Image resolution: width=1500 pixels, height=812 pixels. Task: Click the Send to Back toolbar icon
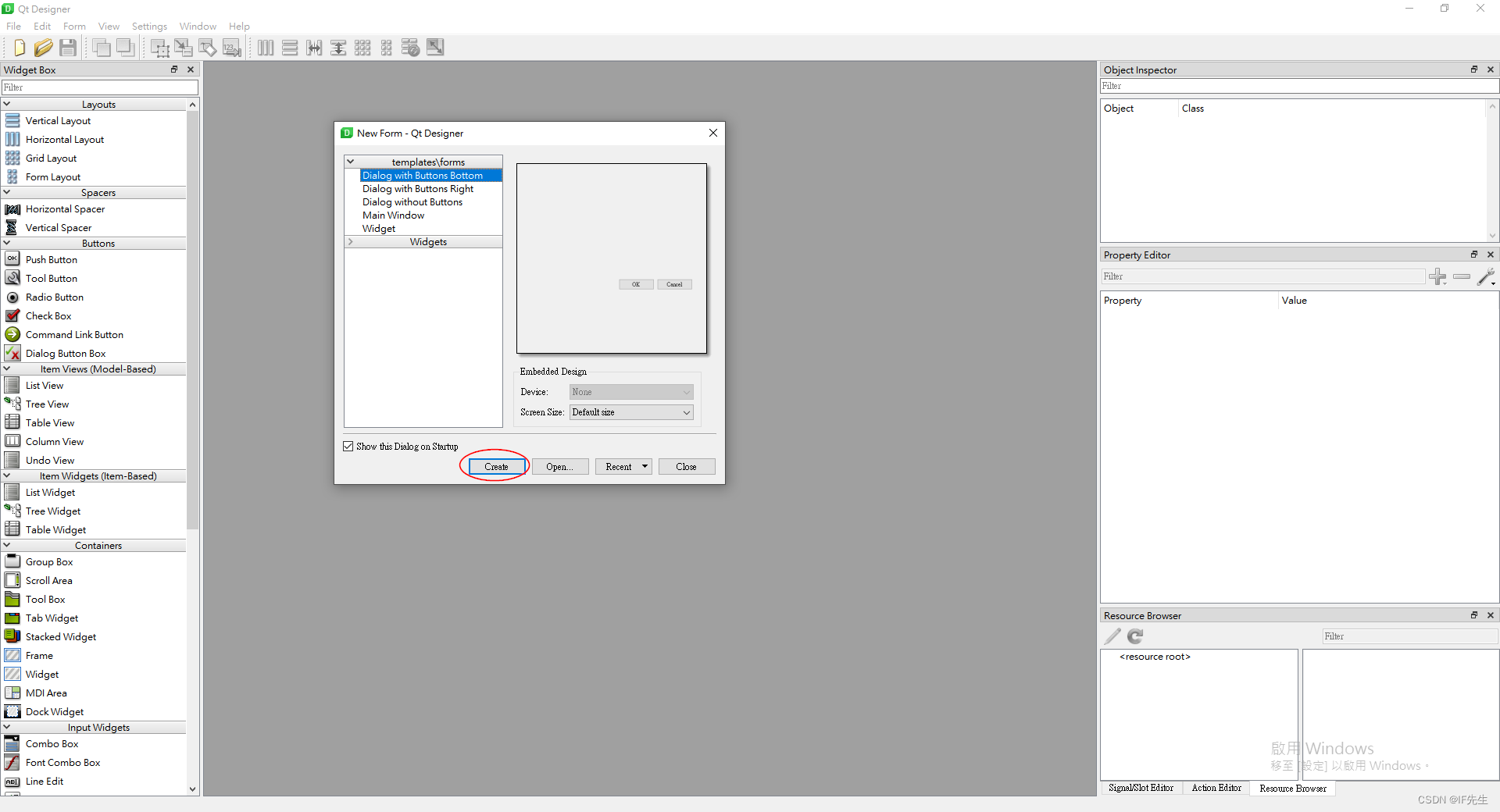102,48
